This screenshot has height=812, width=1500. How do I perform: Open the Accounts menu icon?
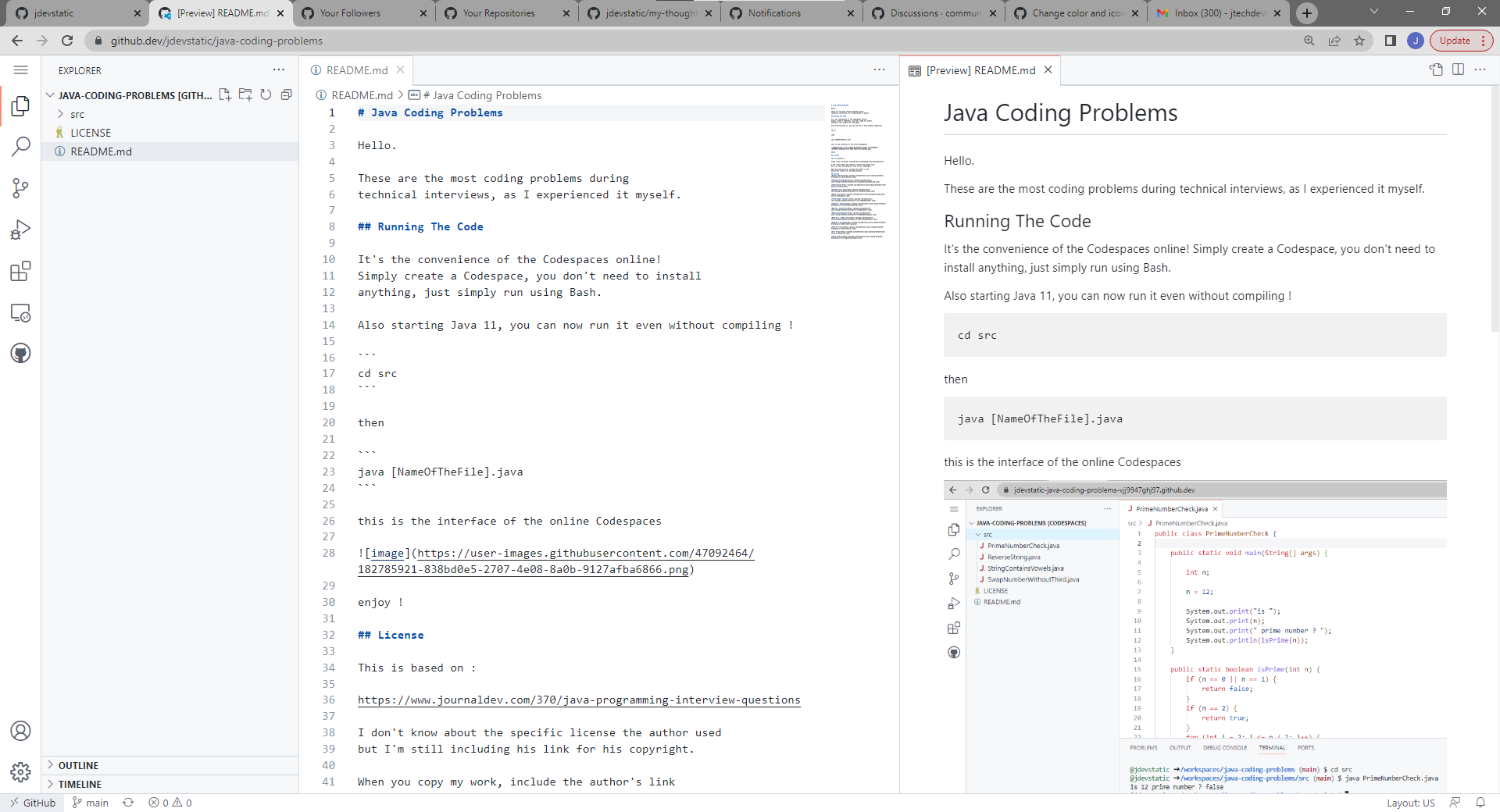[21, 731]
